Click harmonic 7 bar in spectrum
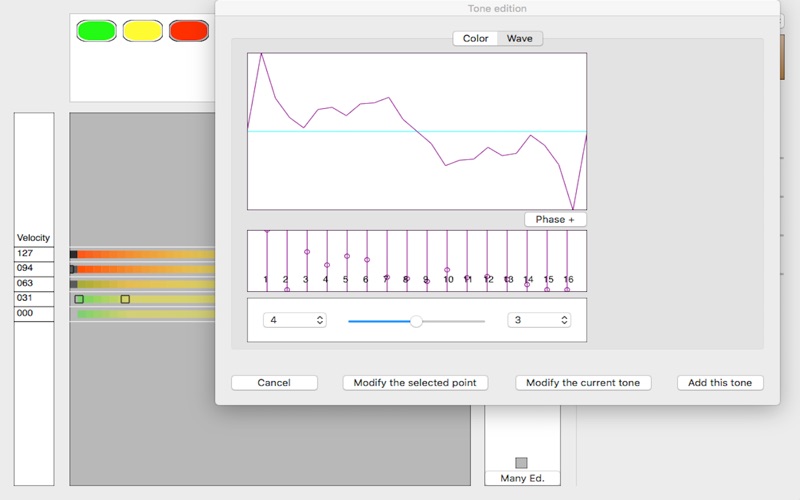The image size is (800, 500). pos(387,261)
